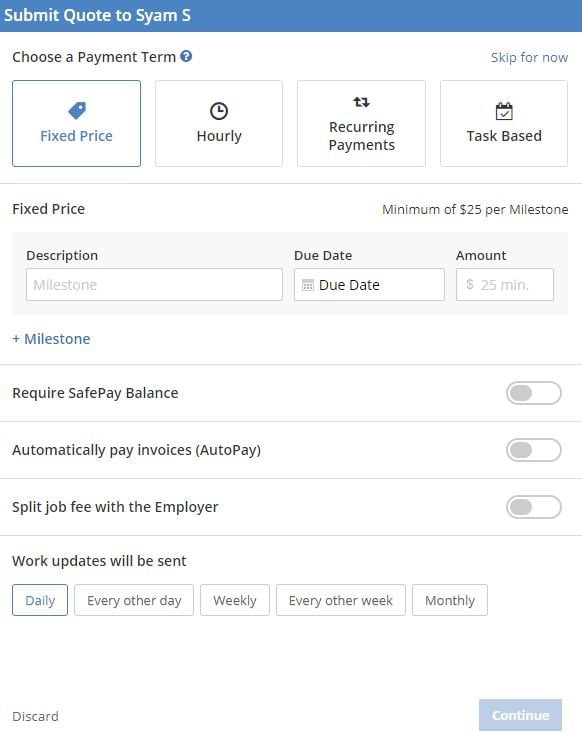Select Weekly work updates
Screen dimensions: 582x744
(235, 600)
